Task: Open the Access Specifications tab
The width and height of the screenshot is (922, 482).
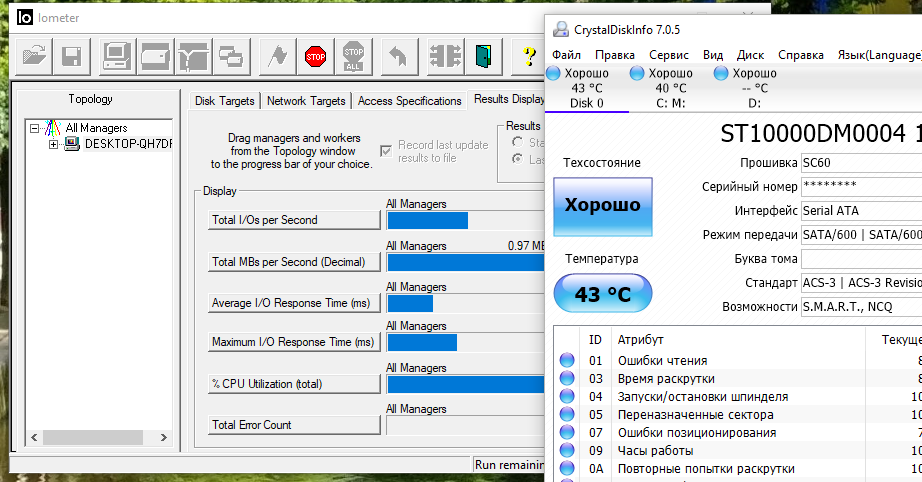Action: pos(409,101)
